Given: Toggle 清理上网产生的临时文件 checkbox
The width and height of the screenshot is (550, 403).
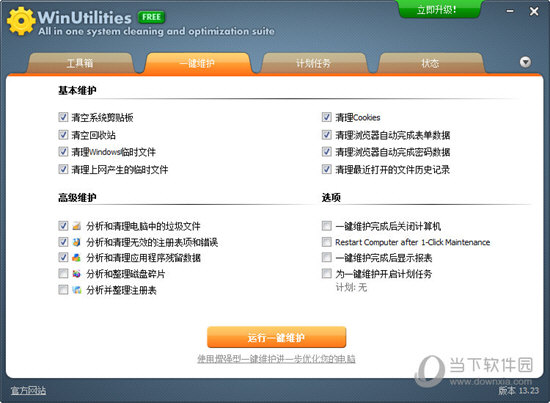Looking at the screenshot, I should (x=63, y=169).
